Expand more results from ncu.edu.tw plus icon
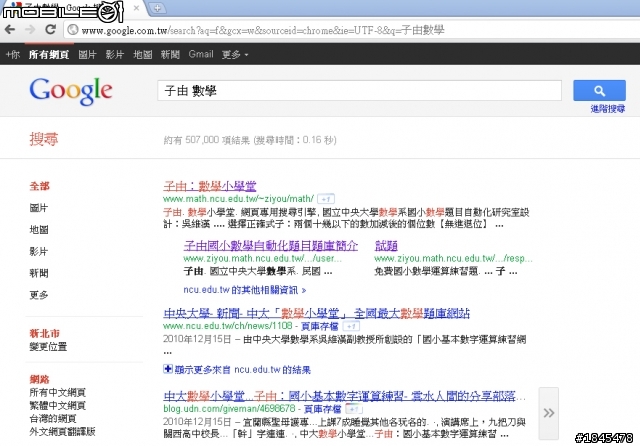The width and height of the screenshot is (640, 446). [x=167, y=369]
